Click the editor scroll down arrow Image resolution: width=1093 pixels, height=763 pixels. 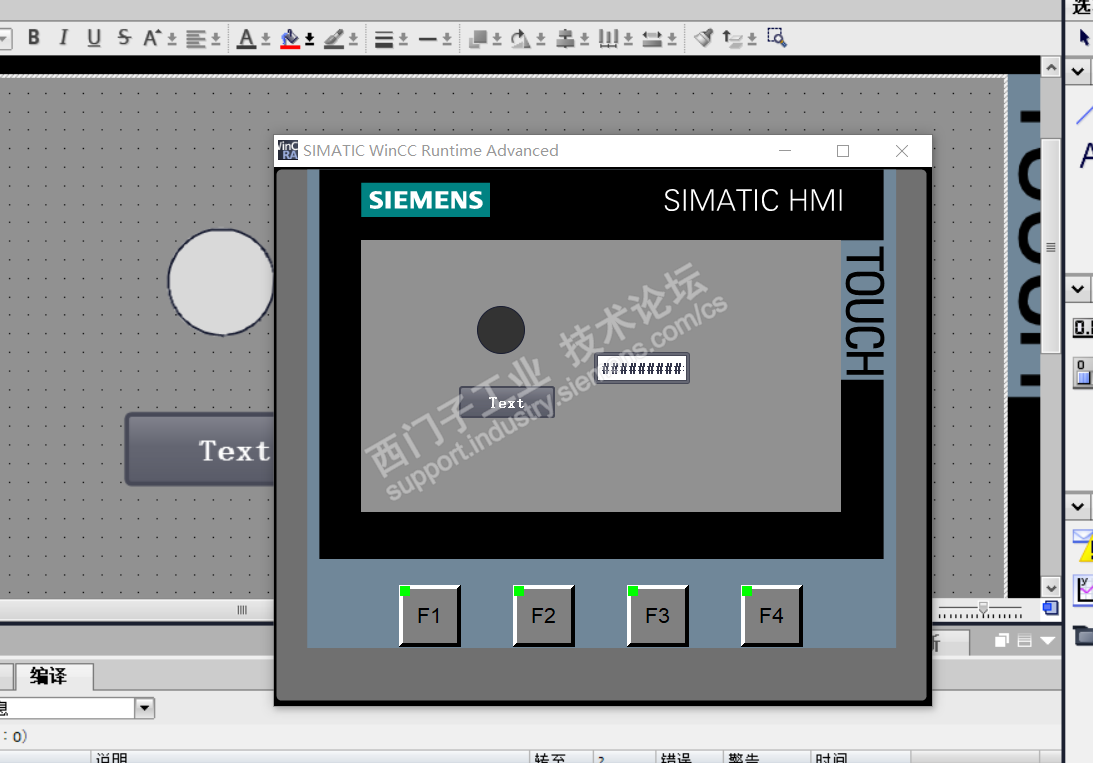pos(1050,588)
